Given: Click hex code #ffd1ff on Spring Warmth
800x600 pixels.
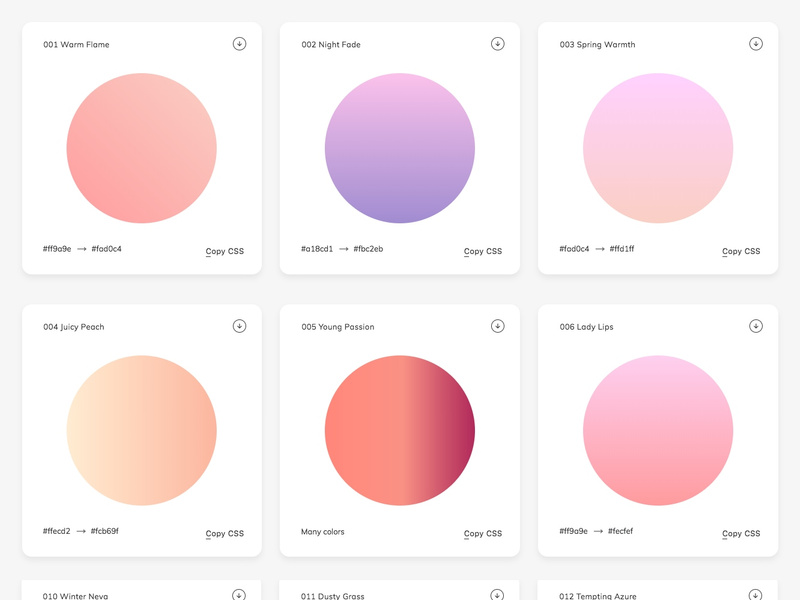Looking at the screenshot, I should [622, 249].
